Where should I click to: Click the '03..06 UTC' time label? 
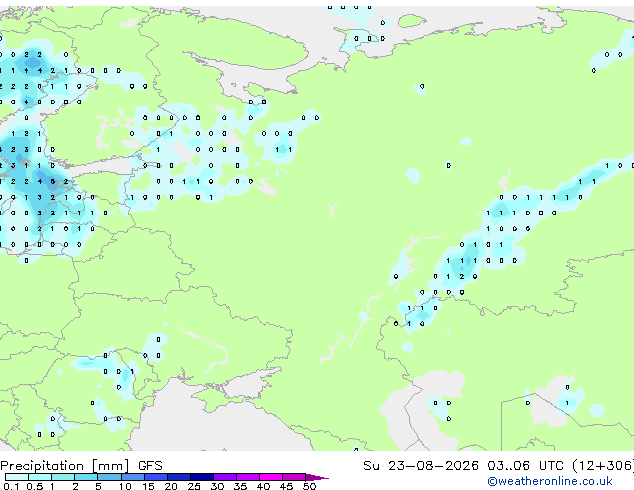point(525,466)
